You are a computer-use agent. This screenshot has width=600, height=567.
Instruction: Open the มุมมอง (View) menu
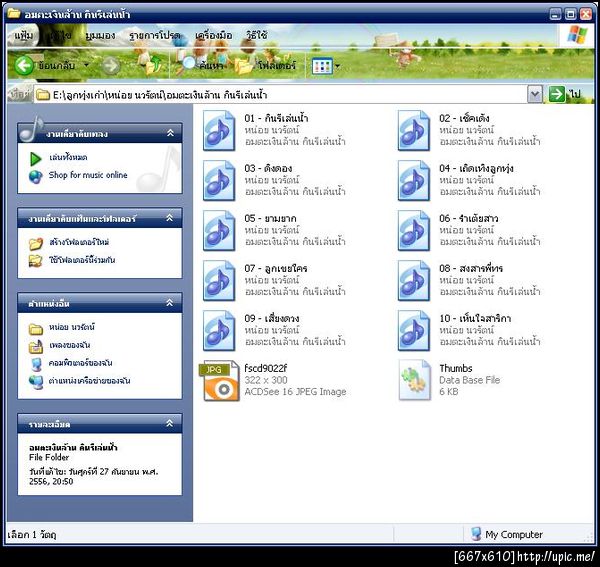100,36
